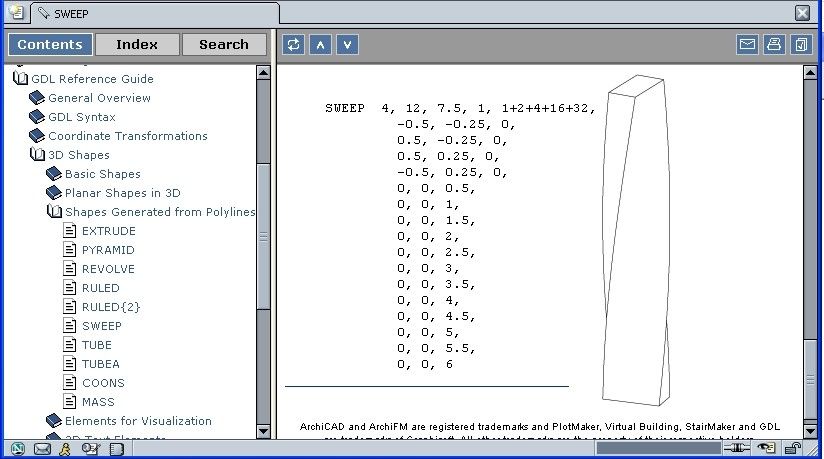
Task: Expand Planar Shapes in 3D book icon
Action: (x=54, y=192)
